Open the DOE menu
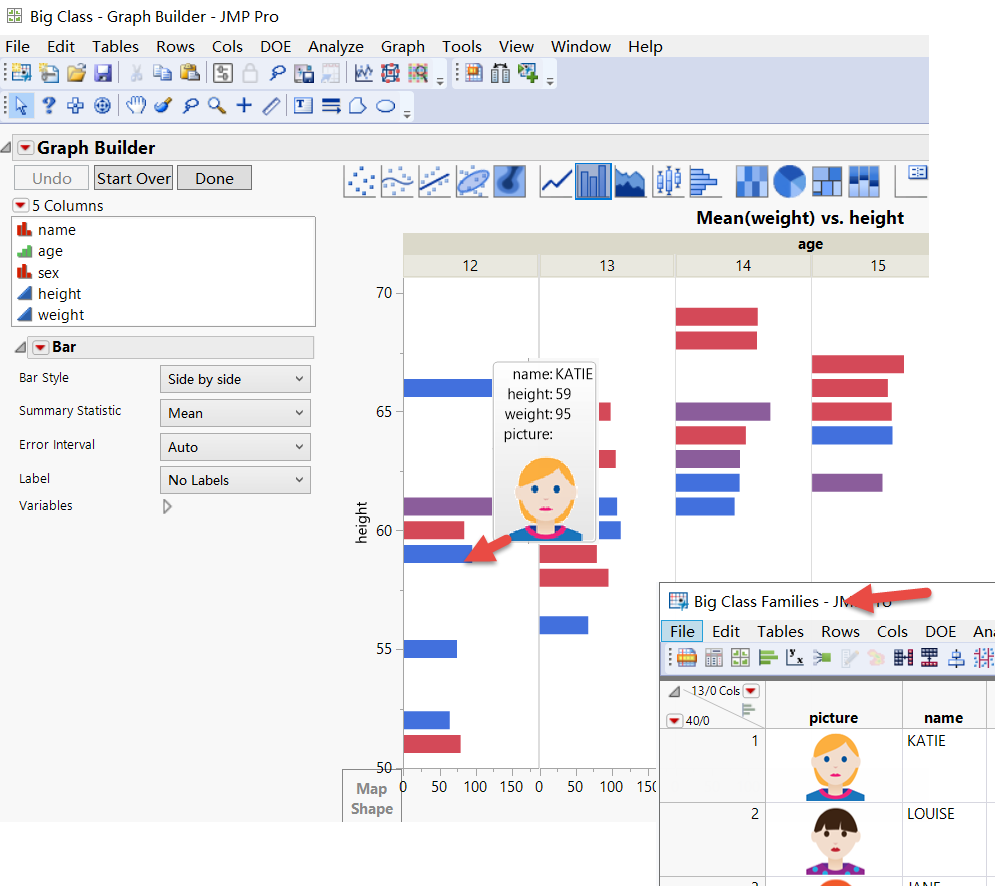This screenshot has height=886, width=995. (275, 46)
